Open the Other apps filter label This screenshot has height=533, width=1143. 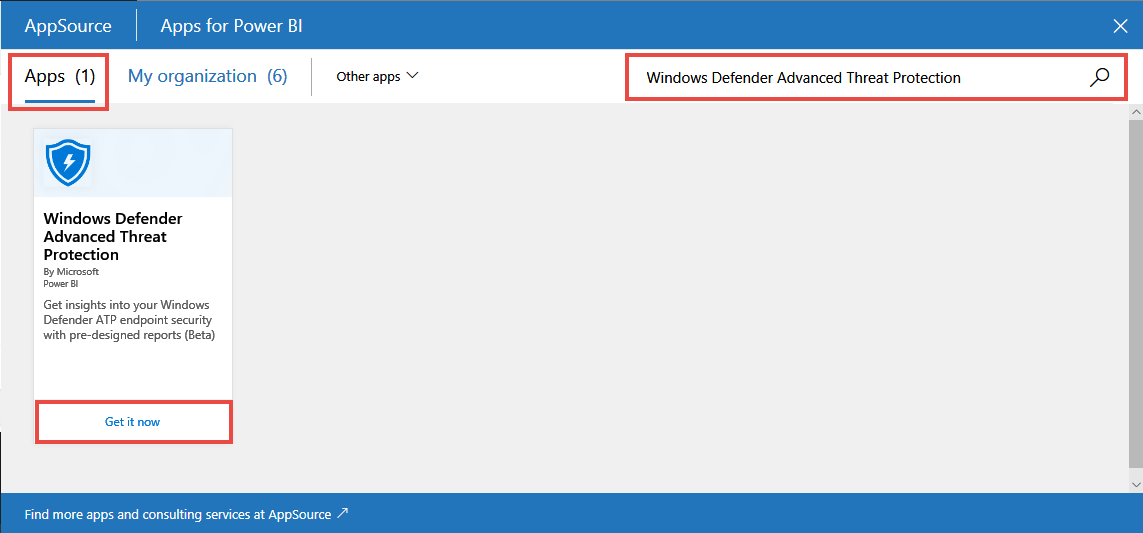click(x=368, y=76)
